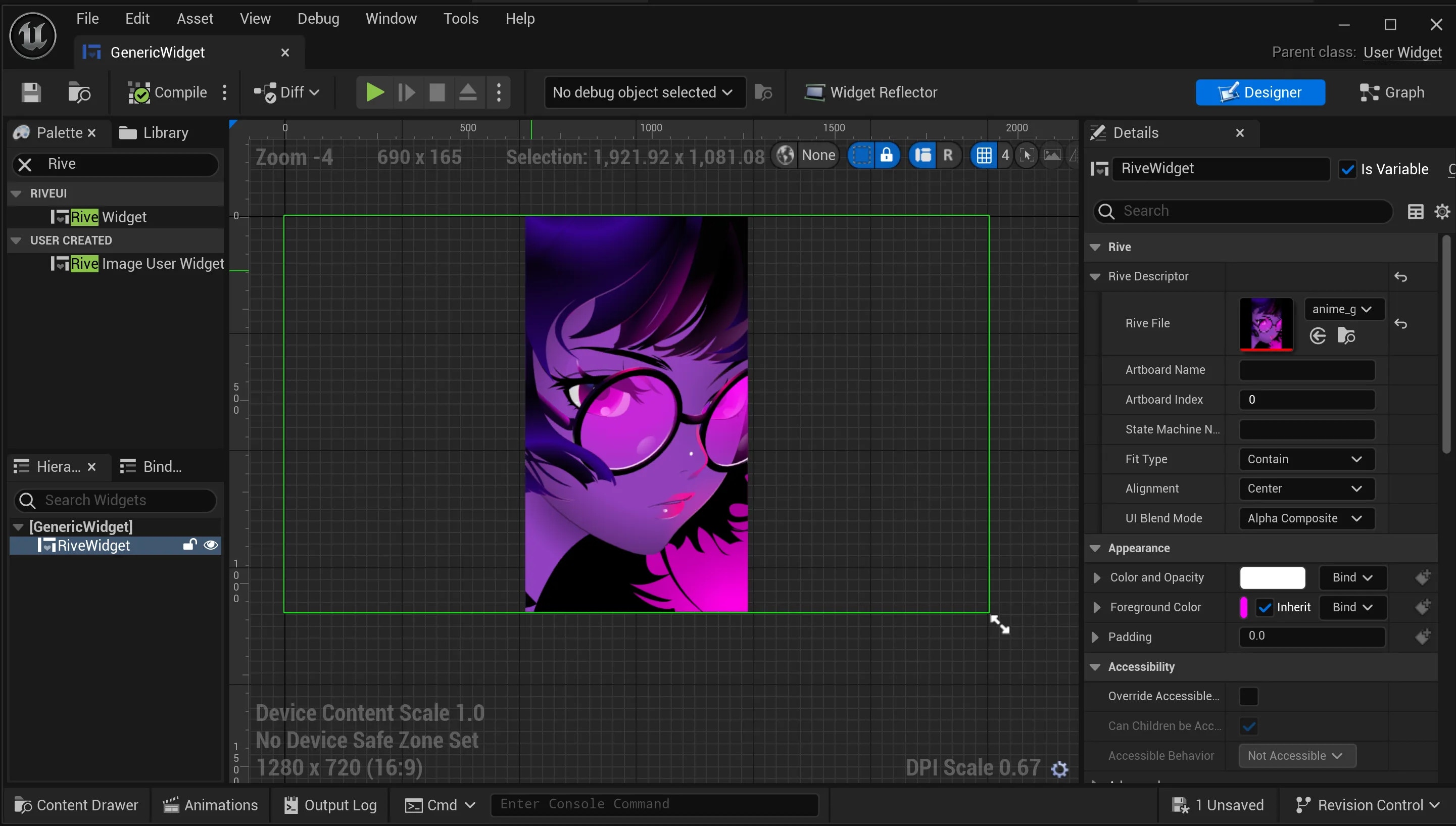This screenshot has width=1456, height=826.
Task: Toggle the Is Variable checkbox
Action: coord(1348,169)
